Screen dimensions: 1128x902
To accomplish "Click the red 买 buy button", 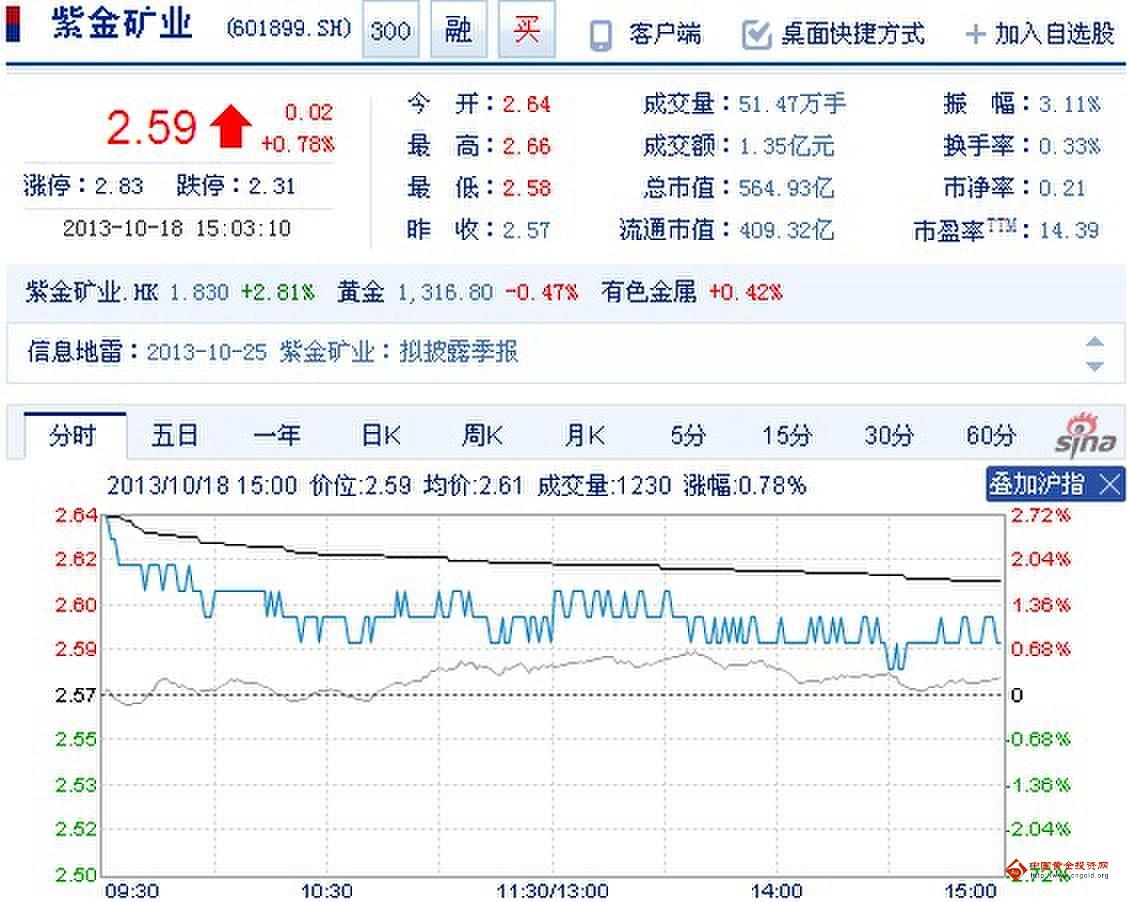I will pyautogui.click(x=527, y=29).
